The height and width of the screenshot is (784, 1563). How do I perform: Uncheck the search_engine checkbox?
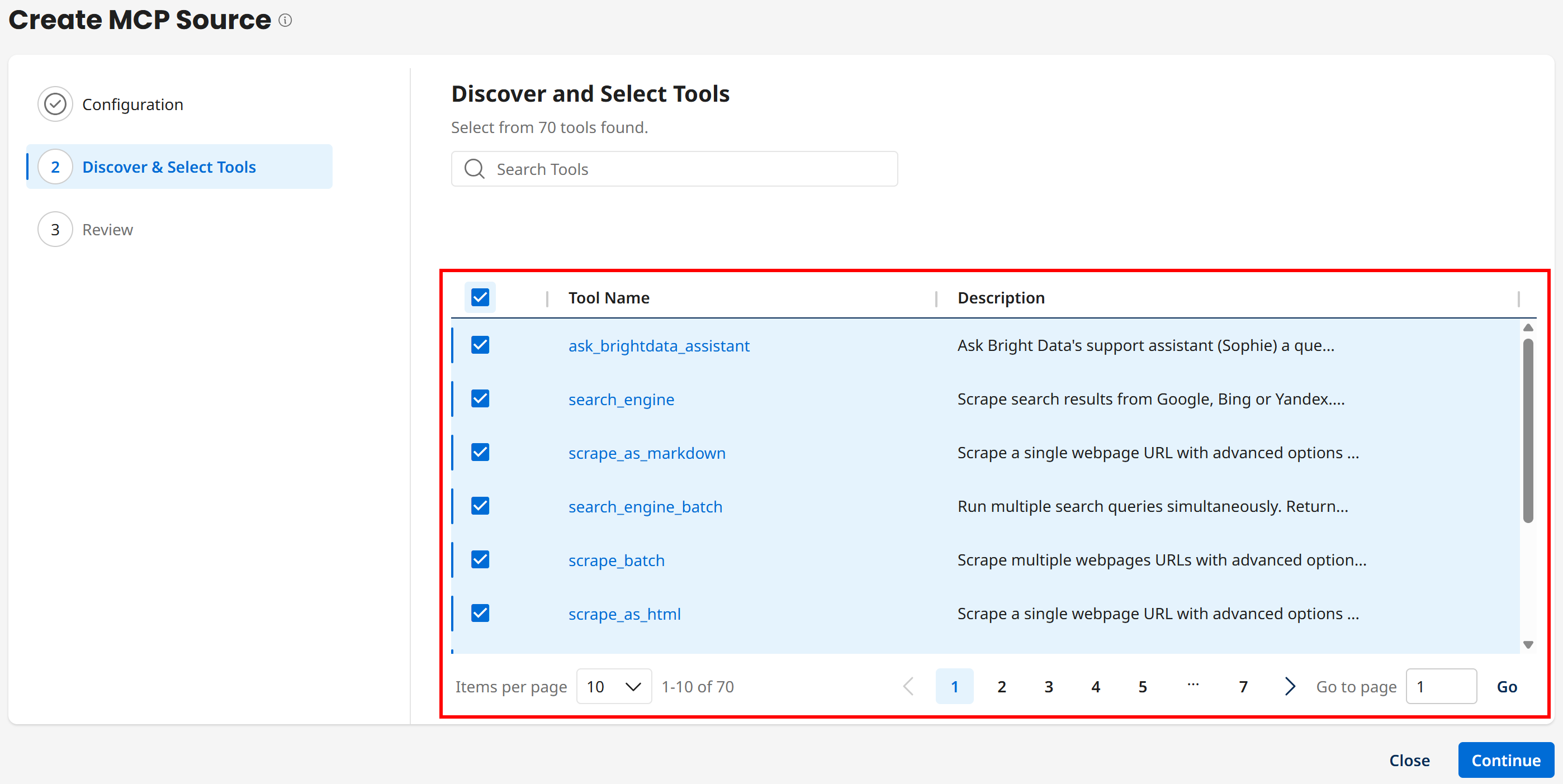pos(480,398)
